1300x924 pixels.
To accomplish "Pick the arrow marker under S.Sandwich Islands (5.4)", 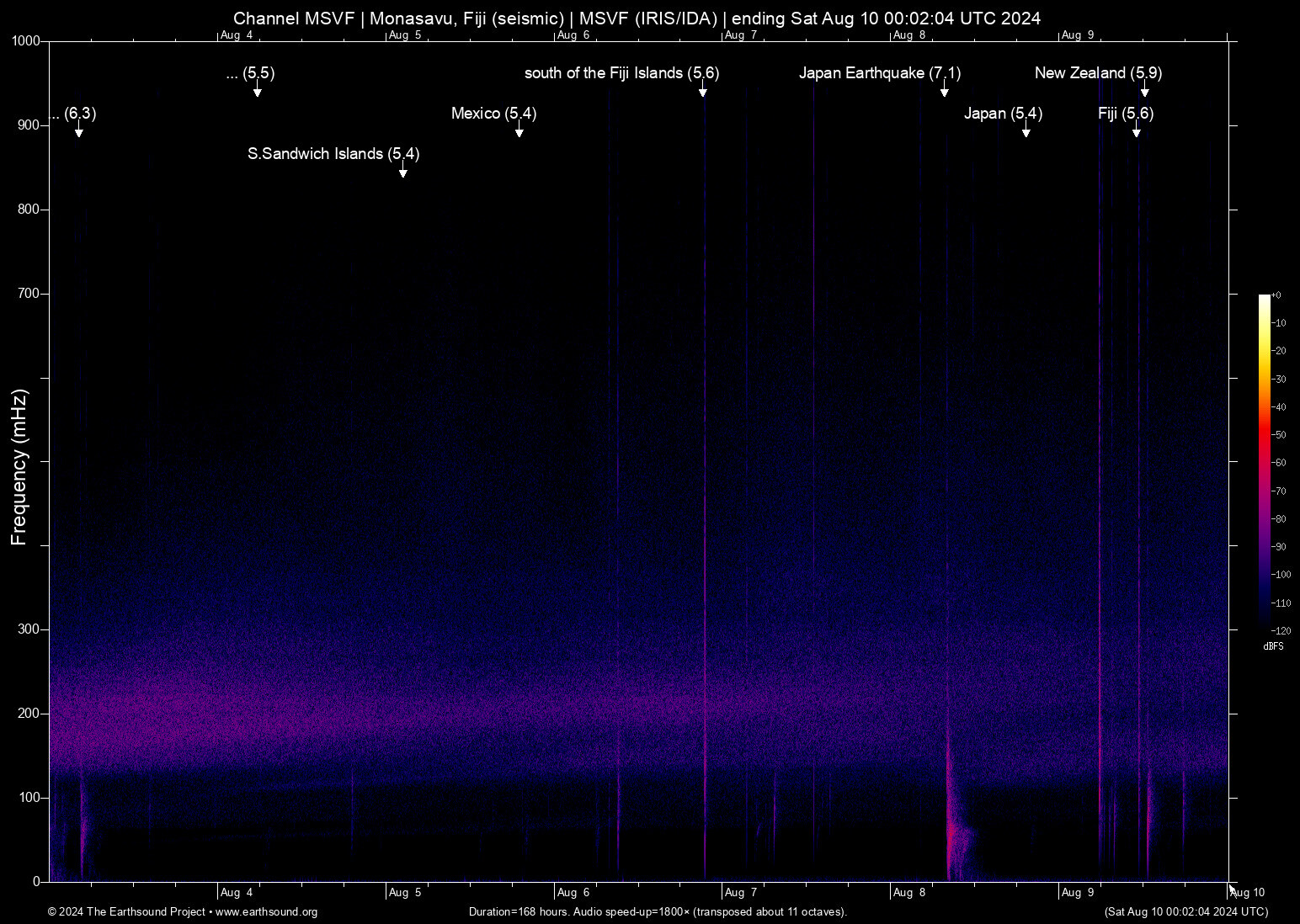I will point(403,170).
